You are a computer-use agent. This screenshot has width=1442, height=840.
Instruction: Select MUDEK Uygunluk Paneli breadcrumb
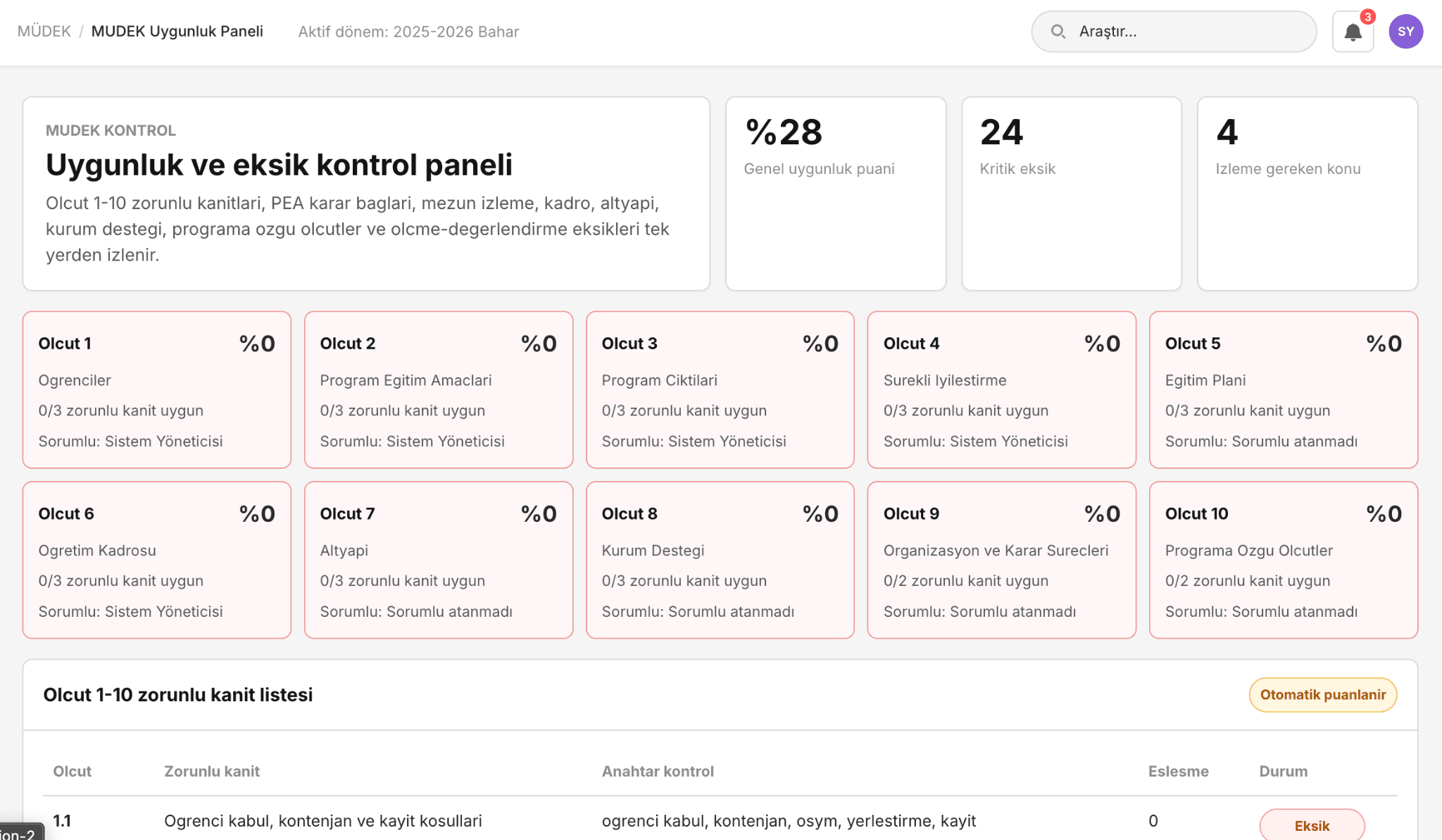(x=177, y=32)
